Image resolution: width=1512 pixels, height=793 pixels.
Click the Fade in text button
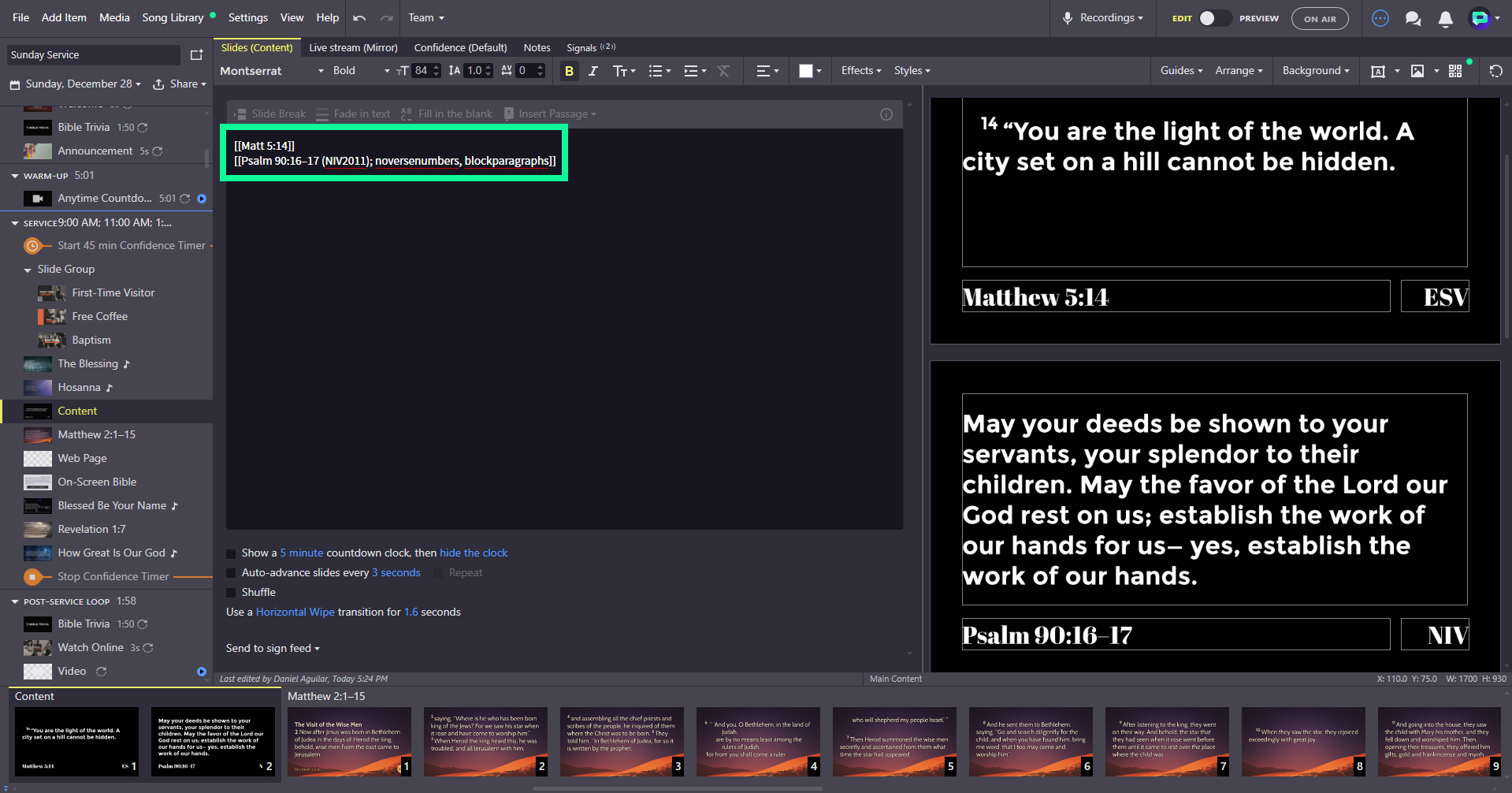[353, 114]
